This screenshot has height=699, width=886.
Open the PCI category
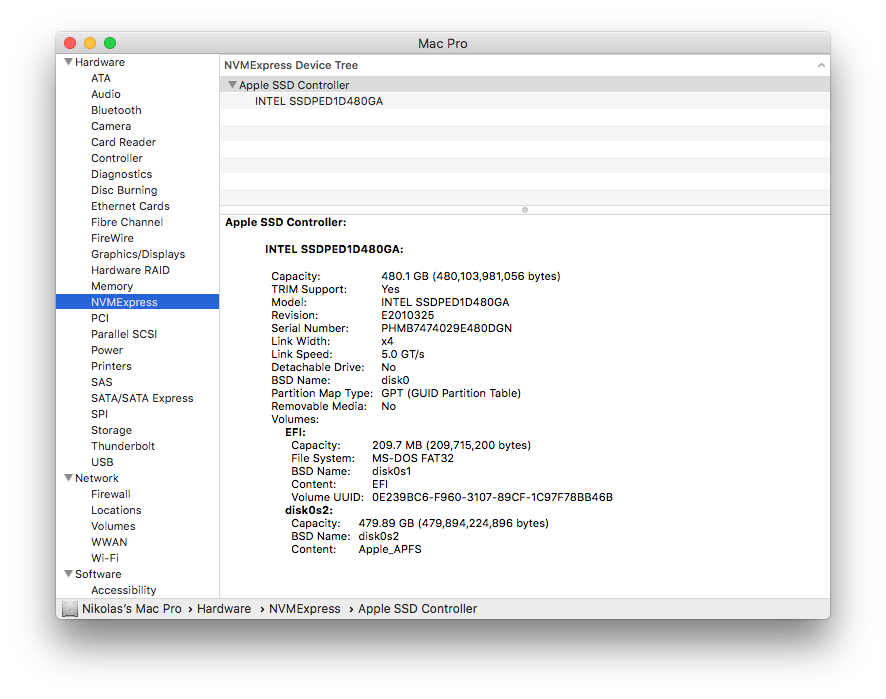pos(100,318)
